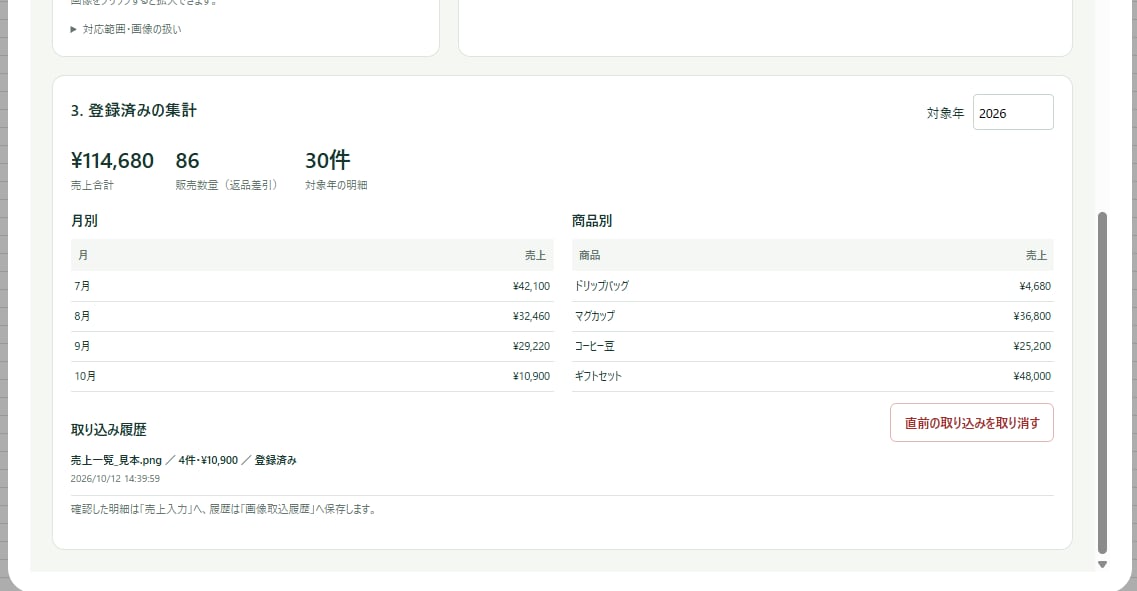The height and width of the screenshot is (591, 1137).
Task: Click the ギフトセット product row
Action: pos(813,376)
